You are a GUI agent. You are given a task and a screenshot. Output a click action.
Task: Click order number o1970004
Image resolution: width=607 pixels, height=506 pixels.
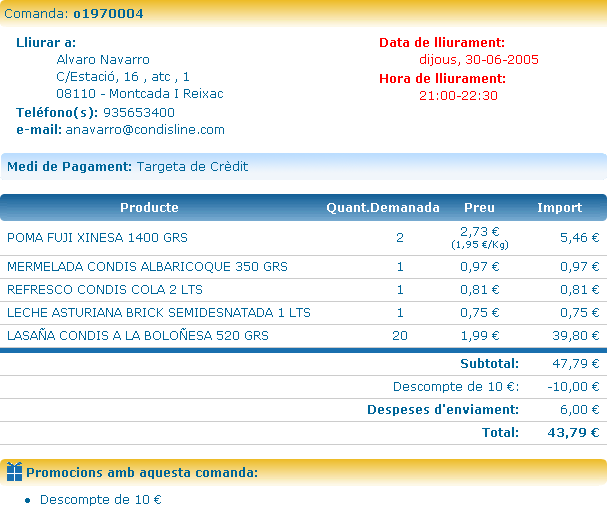(x=108, y=14)
